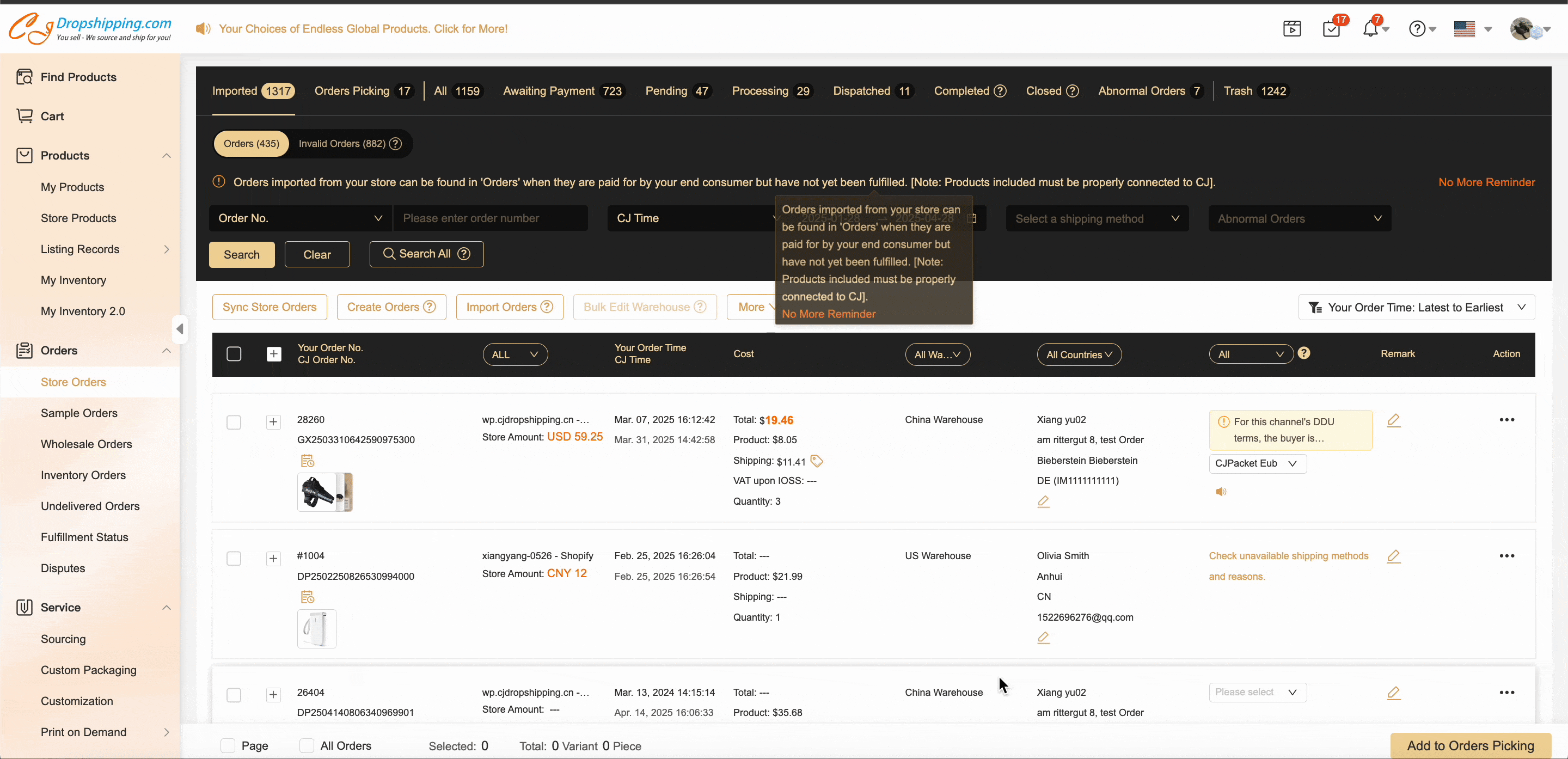Collapse the Products section in sidebar
The height and width of the screenshot is (759, 1568).
[x=166, y=156]
